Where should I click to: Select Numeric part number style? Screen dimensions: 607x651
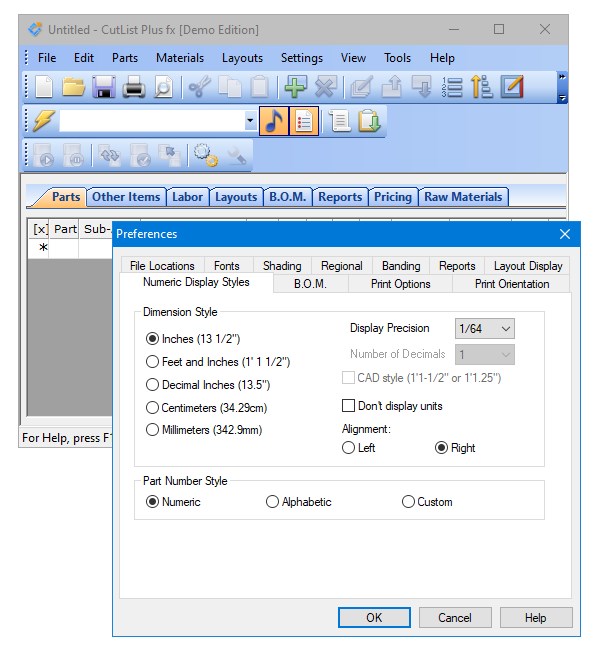[x=173, y=502]
